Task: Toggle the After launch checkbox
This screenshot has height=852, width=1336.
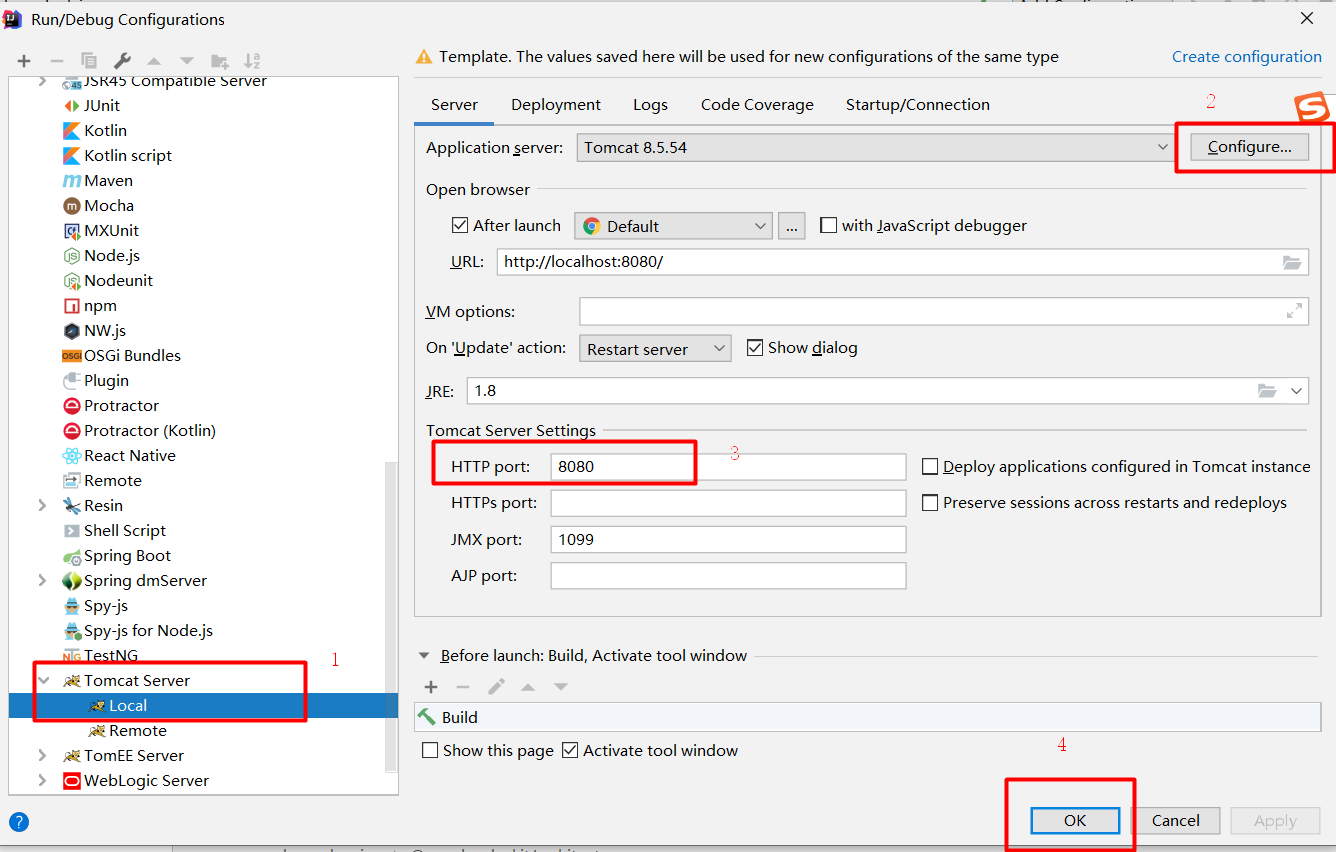Action: pos(460,225)
